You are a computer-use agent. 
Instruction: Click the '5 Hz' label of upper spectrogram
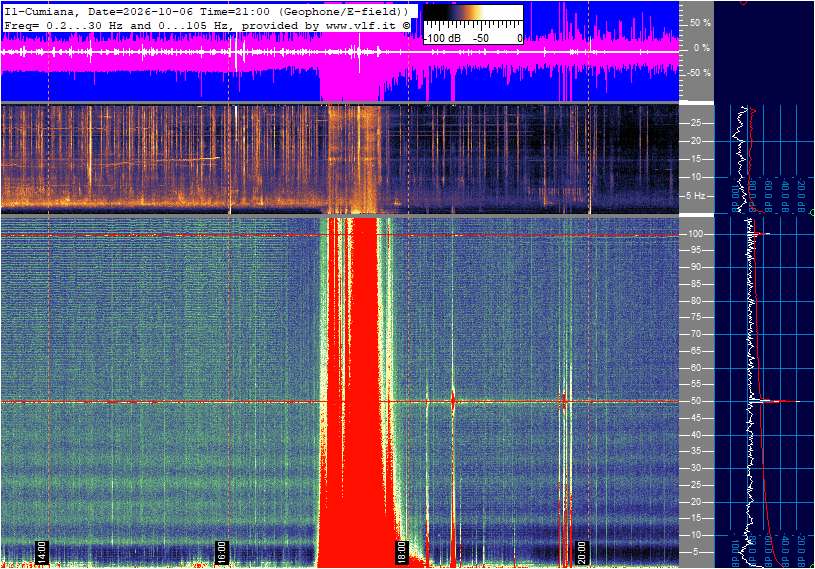(x=696, y=196)
